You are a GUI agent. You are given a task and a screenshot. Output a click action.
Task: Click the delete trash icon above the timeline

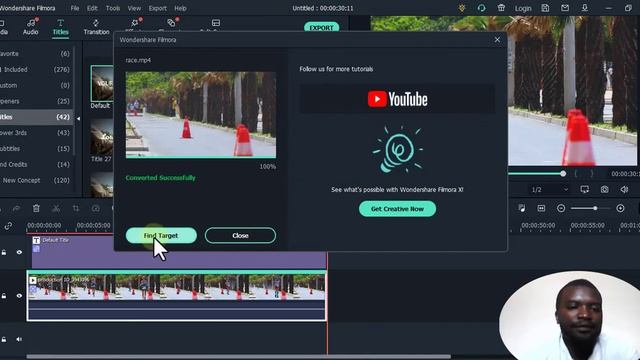(36, 208)
